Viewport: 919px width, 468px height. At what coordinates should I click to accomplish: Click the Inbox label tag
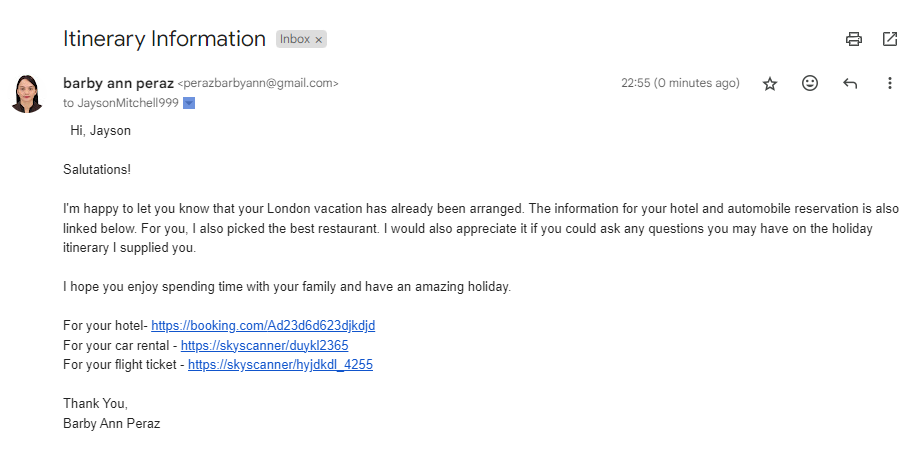click(294, 39)
